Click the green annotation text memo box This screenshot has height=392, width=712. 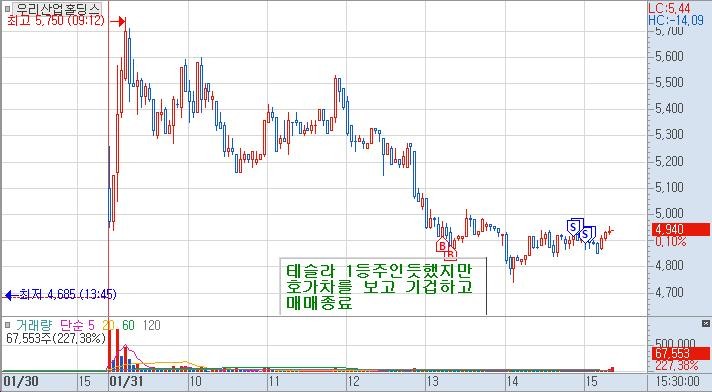(x=383, y=286)
